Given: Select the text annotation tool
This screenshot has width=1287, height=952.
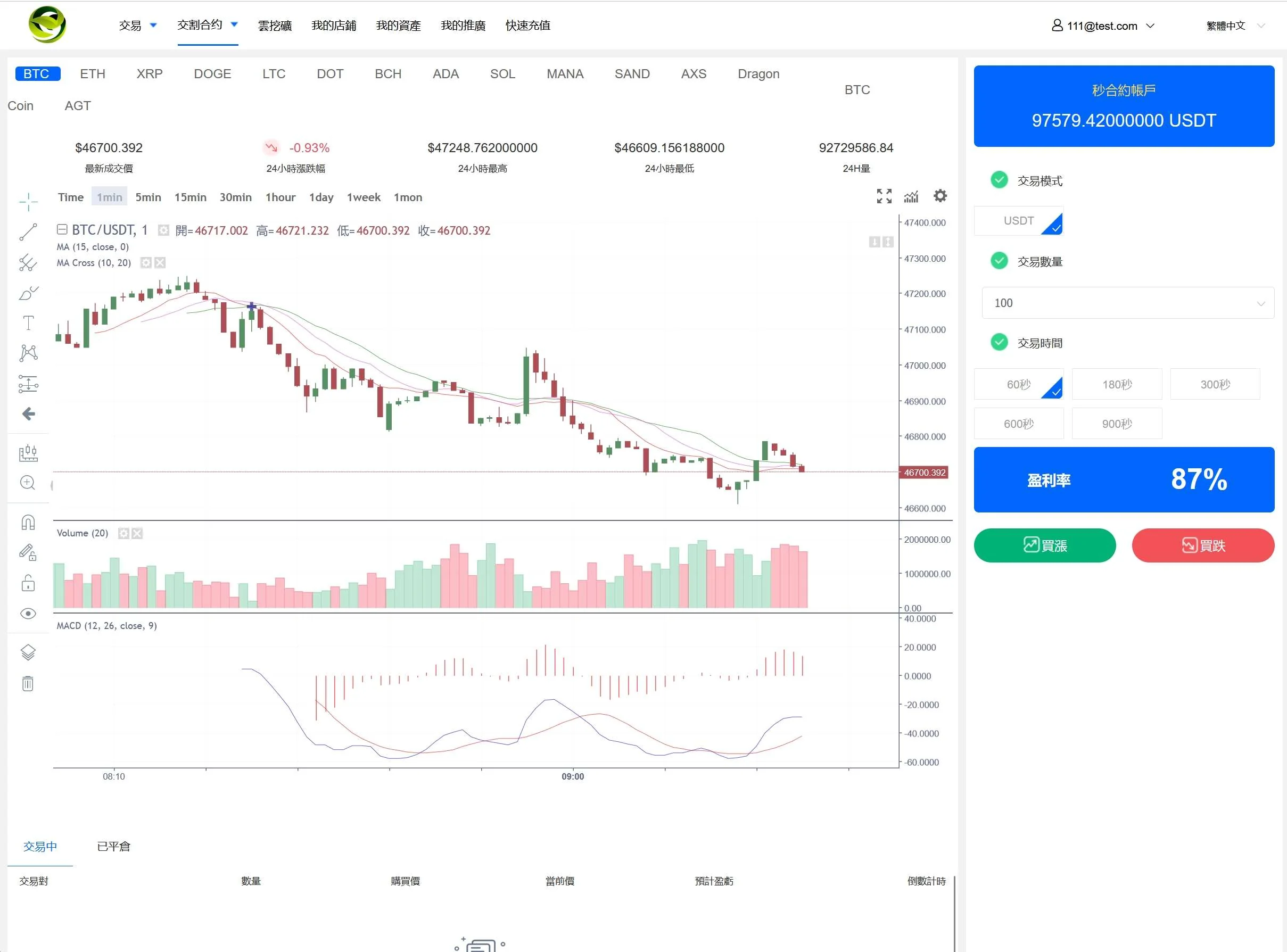Looking at the screenshot, I should coord(28,322).
